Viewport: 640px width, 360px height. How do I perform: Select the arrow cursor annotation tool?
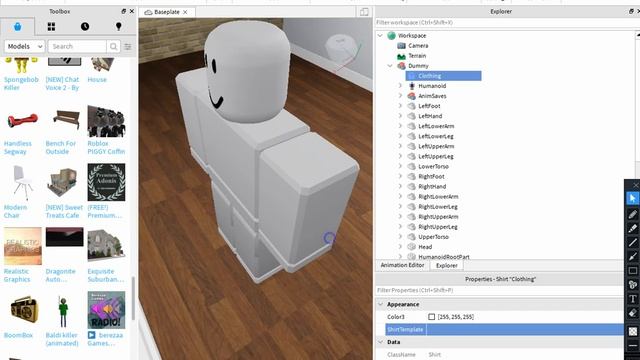point(633,198)
